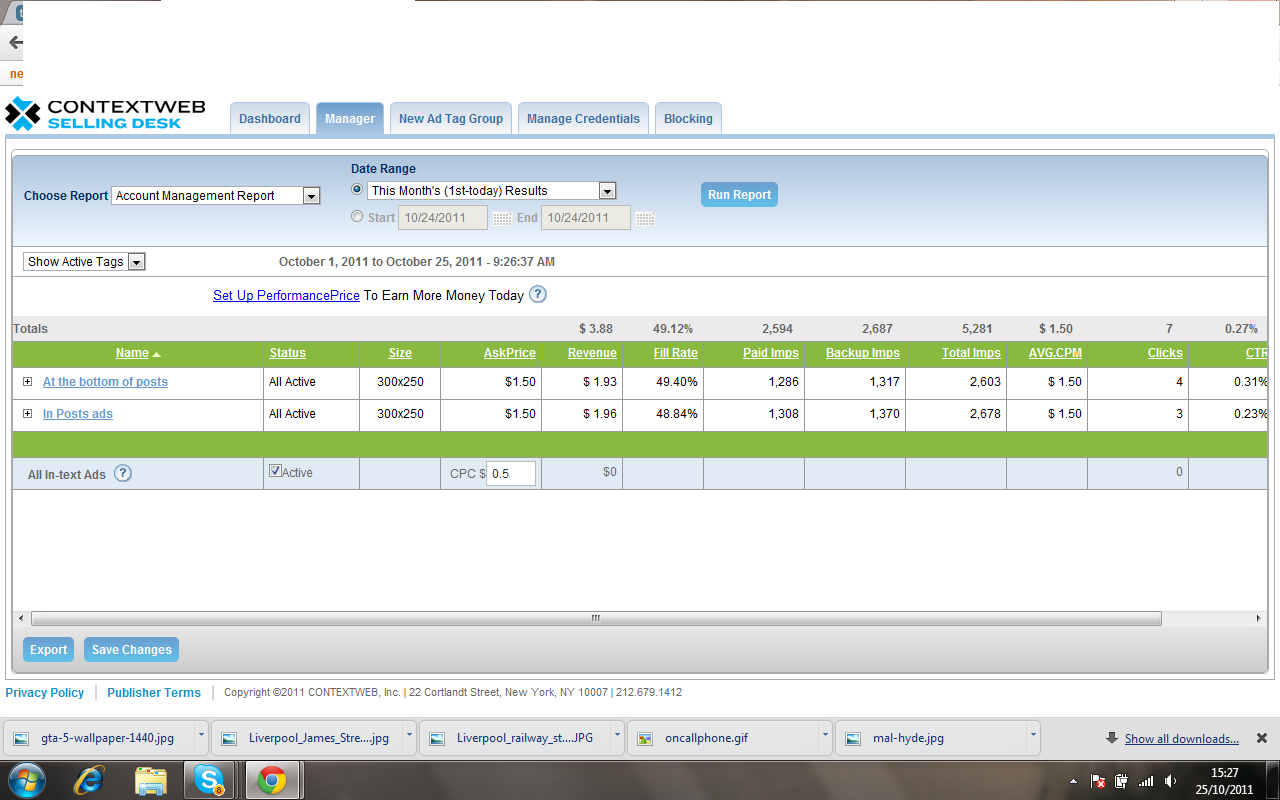Open the New Ad Tag Group tab
Image resolution: width=1280 pixels, height=800 pixels.
pos(450,118)
